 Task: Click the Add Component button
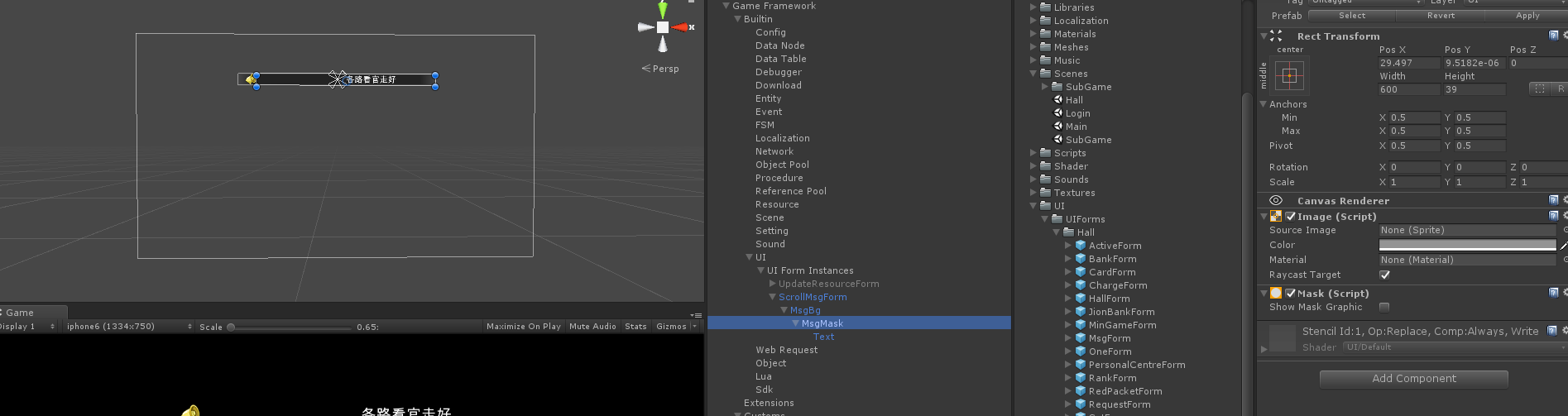pyautogui.click(x=1413, y=379)
